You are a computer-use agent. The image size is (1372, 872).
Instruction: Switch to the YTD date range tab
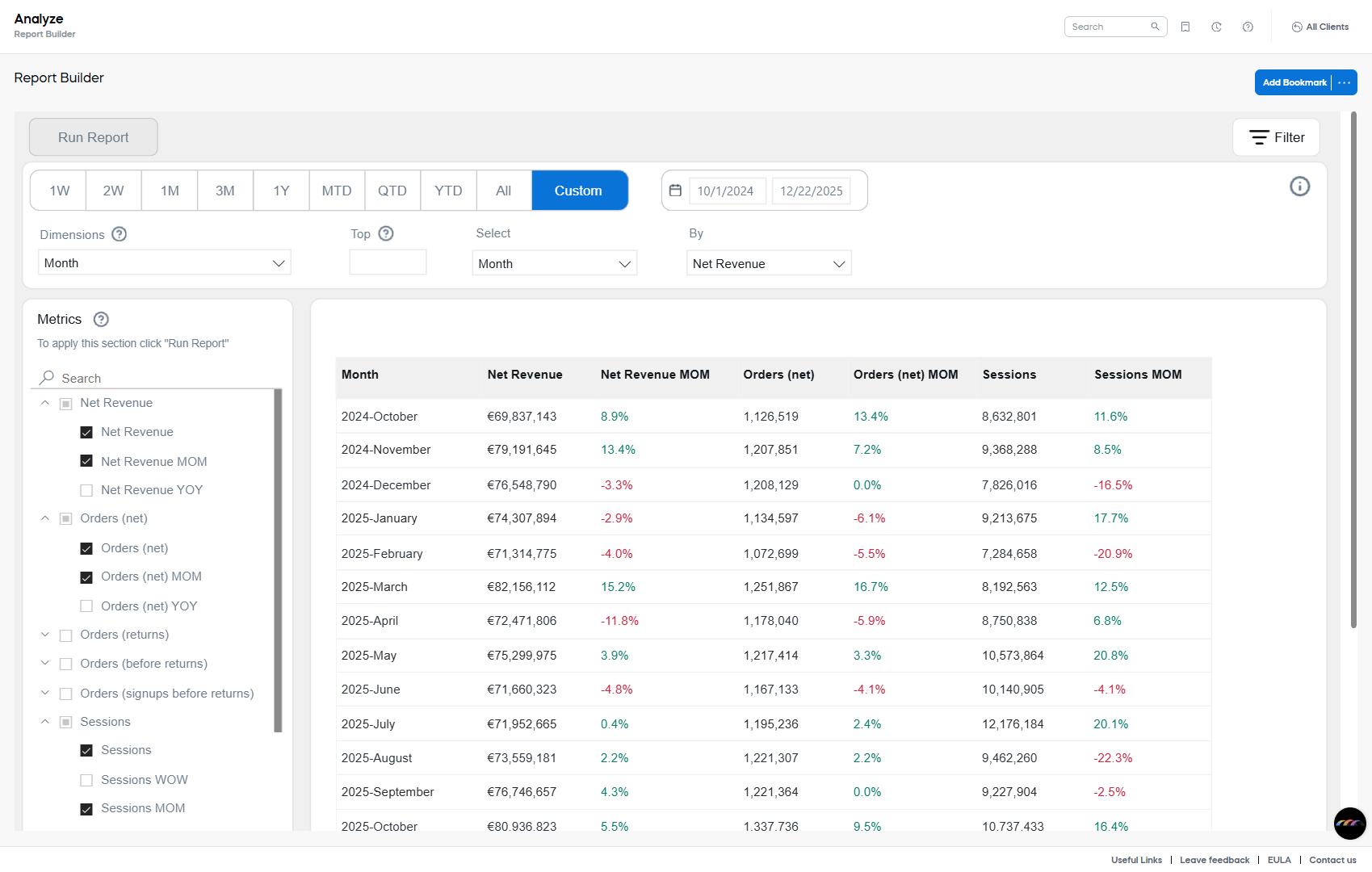(x=448, y=190)
